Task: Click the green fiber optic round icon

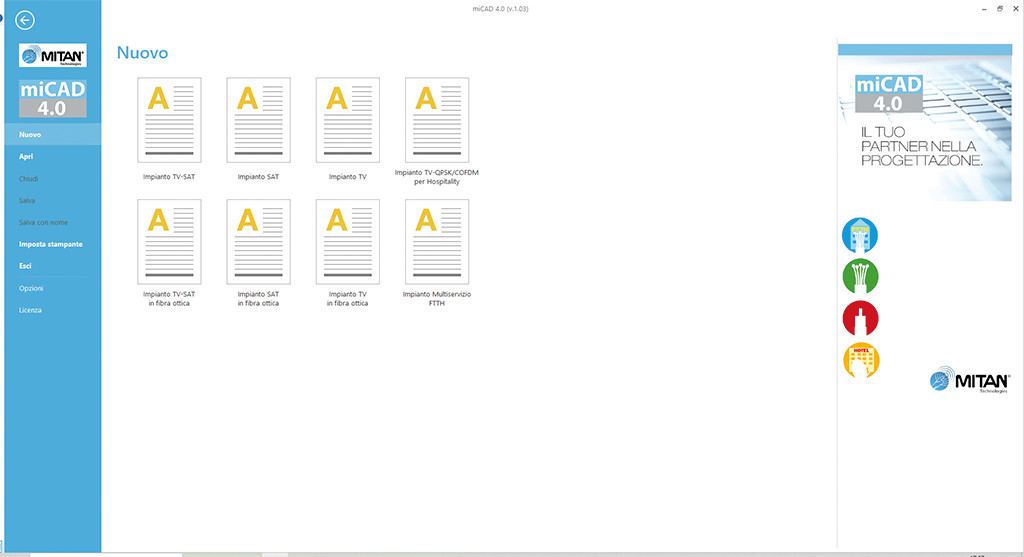Action: click(860, 277)
